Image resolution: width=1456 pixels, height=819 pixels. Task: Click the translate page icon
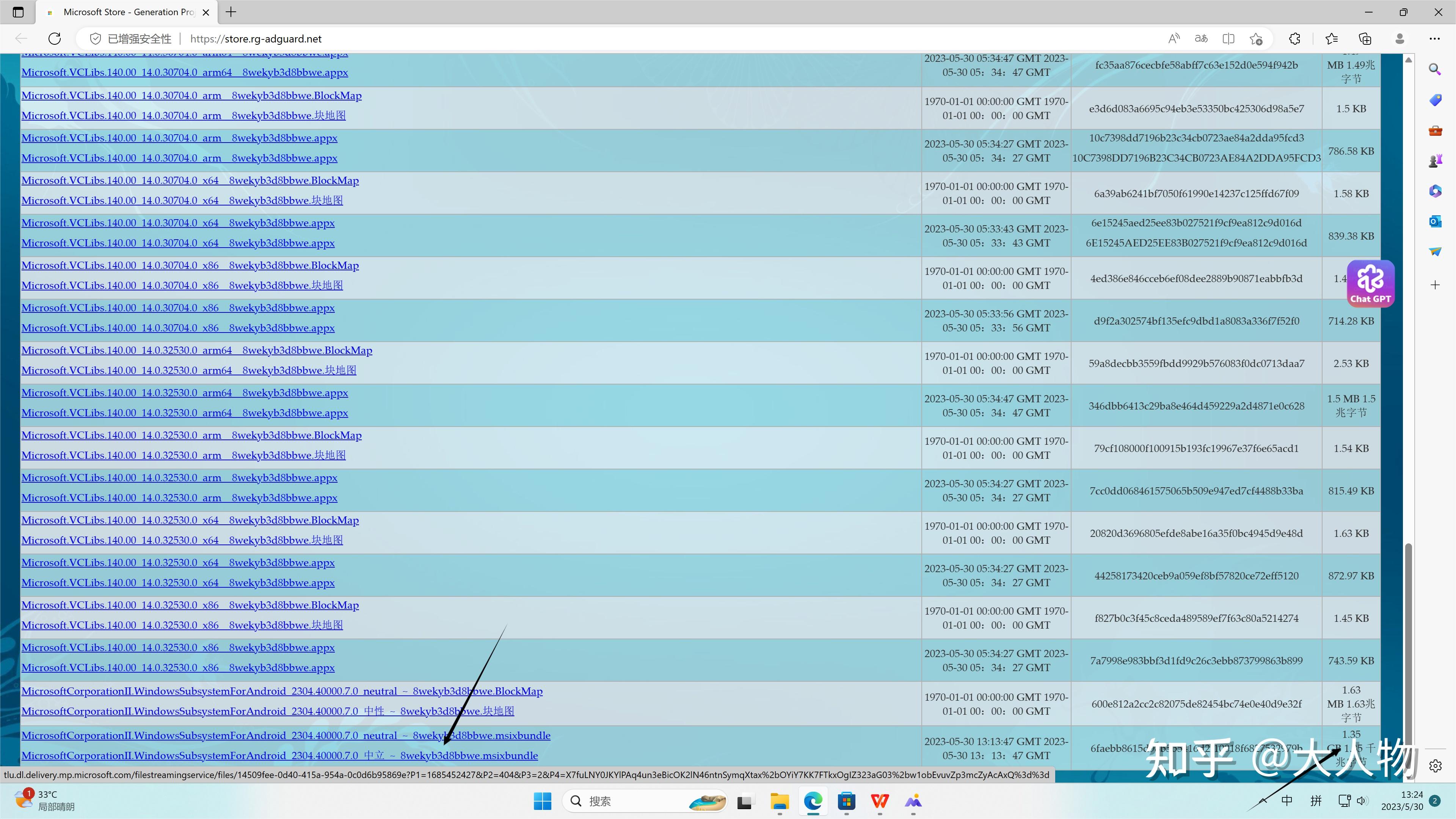click(1201, 38)
